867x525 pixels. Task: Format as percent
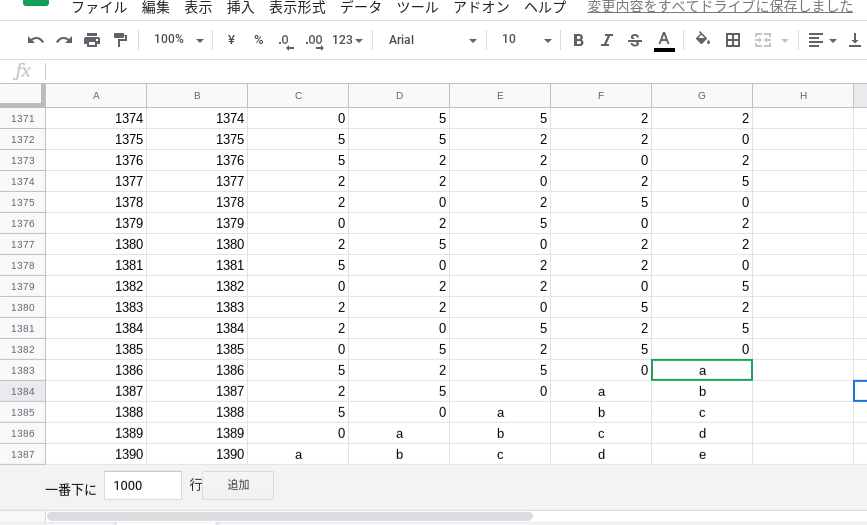click(258, 39)
